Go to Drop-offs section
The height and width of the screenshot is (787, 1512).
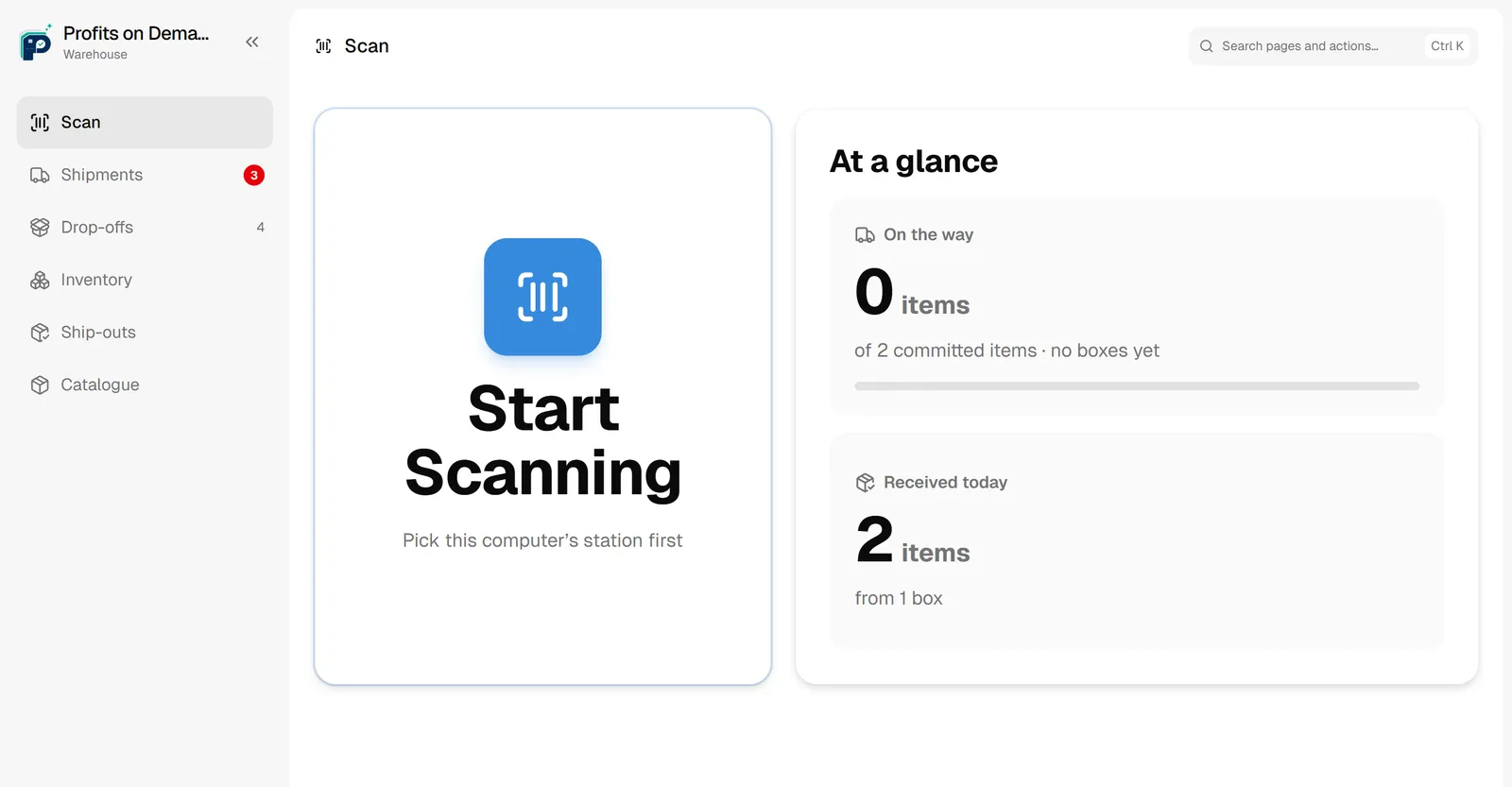click(x=145, y=228)
